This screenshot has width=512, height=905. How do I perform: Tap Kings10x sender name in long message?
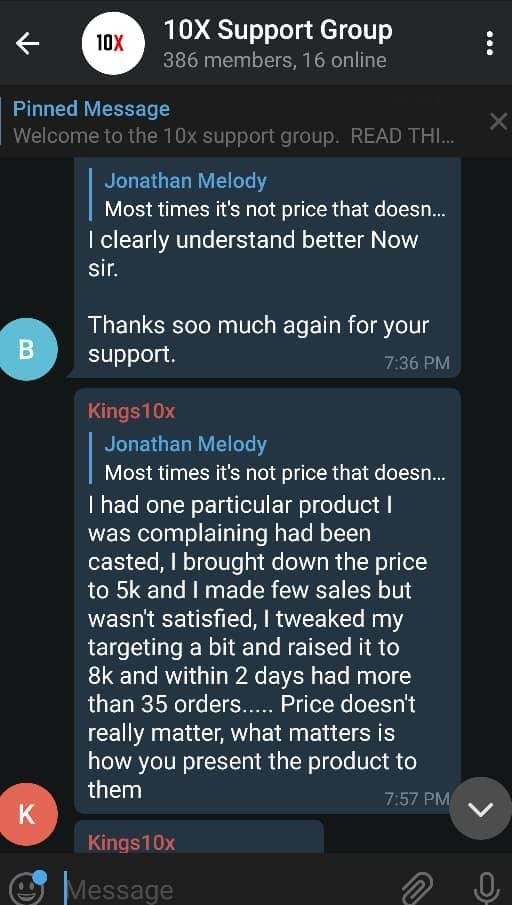[x=131, y=412]
